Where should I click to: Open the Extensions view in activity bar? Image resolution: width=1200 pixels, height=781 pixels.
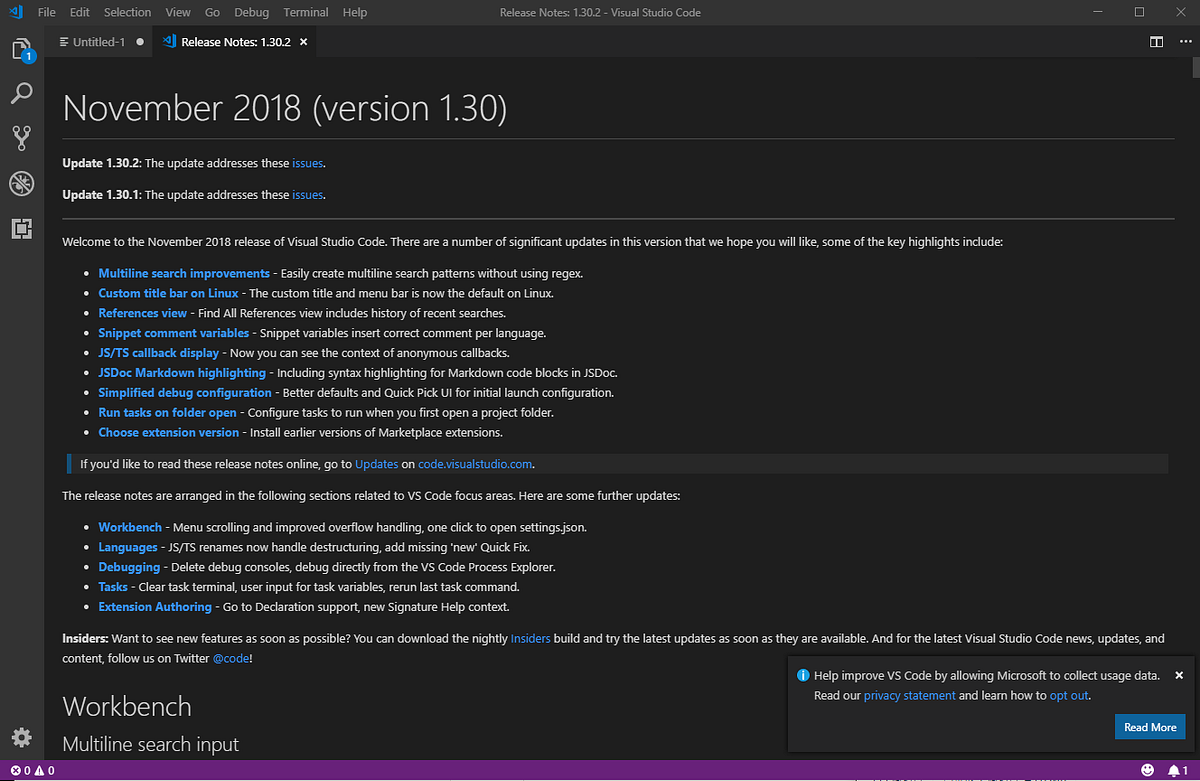(x=22, y=228)
